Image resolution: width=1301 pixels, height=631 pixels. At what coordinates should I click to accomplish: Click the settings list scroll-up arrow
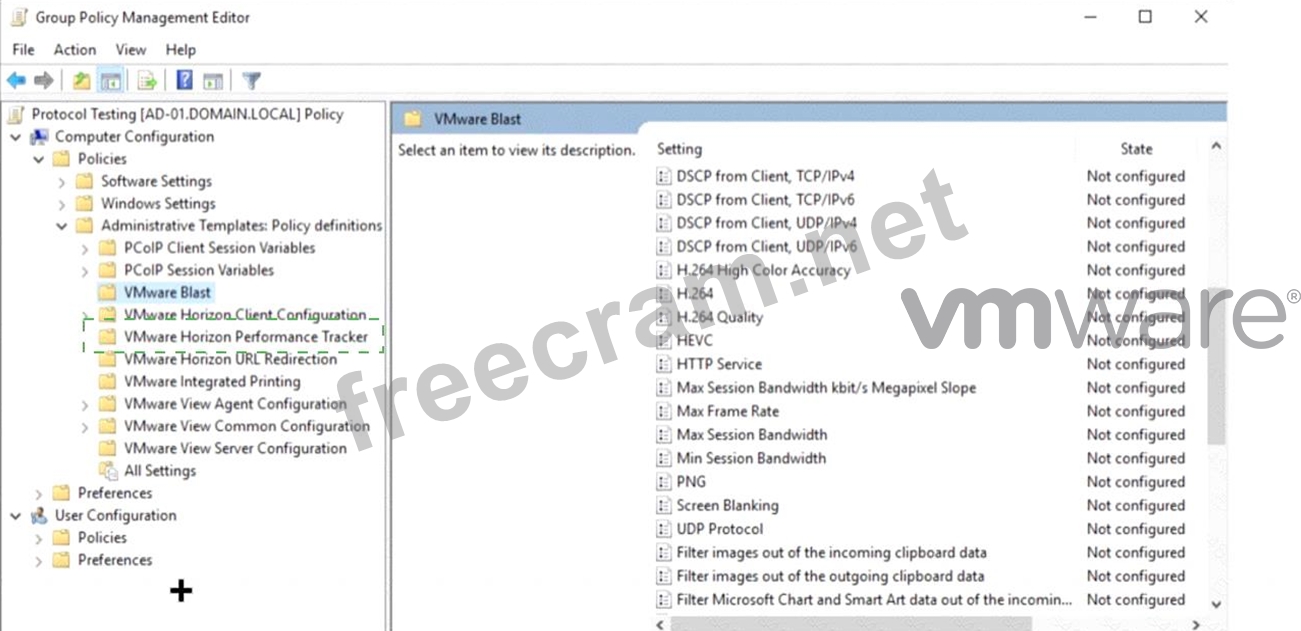tap(1216, 147)
